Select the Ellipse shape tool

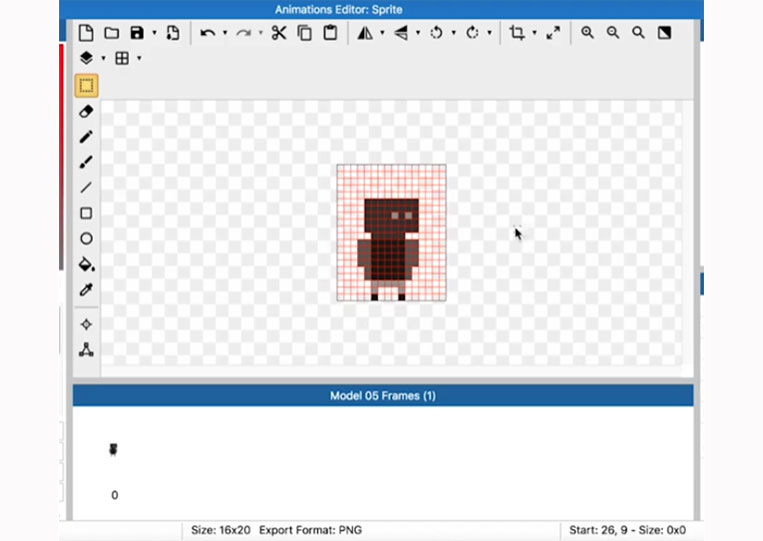[86, 239]
